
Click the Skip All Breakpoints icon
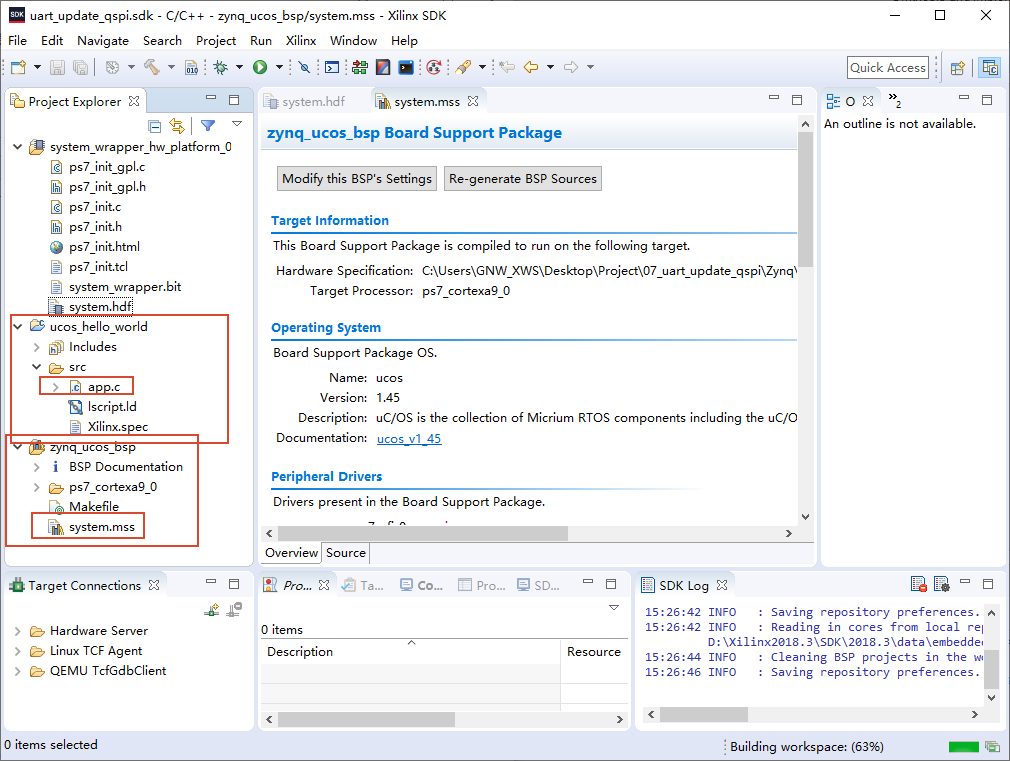tap(304, 67)
